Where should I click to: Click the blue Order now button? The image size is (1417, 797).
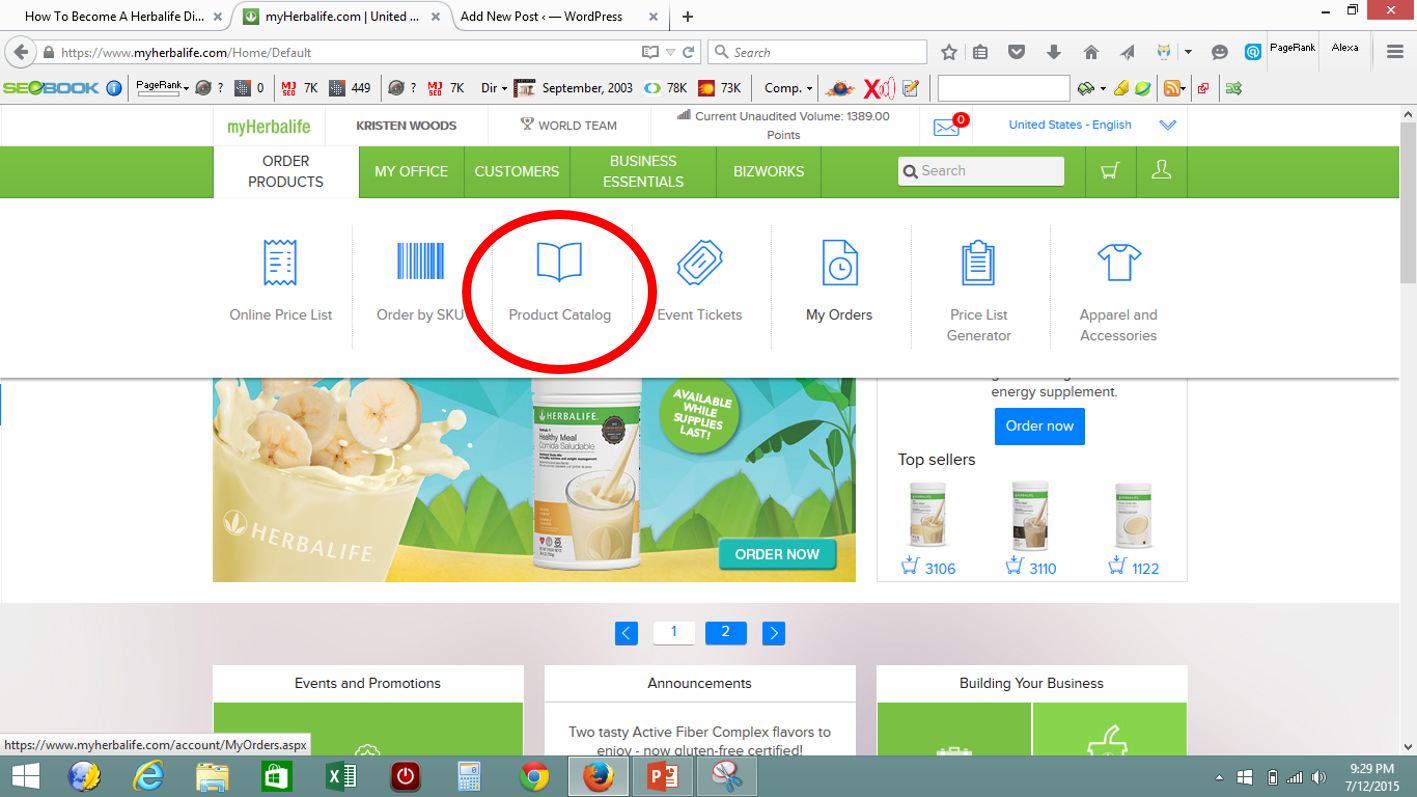pyautogui.click(x=1040, y=426)
